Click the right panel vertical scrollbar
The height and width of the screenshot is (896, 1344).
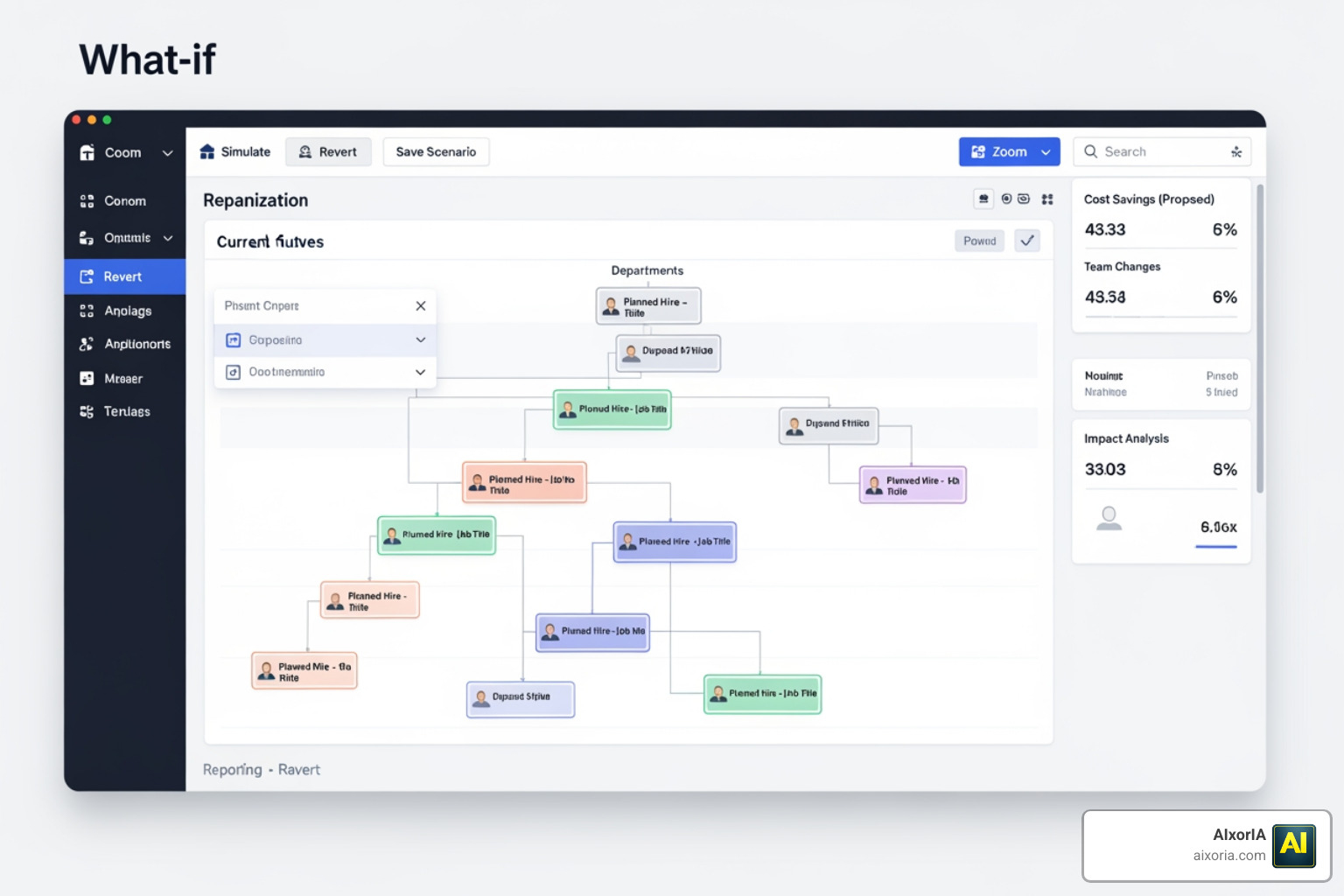pos(1260,338)
